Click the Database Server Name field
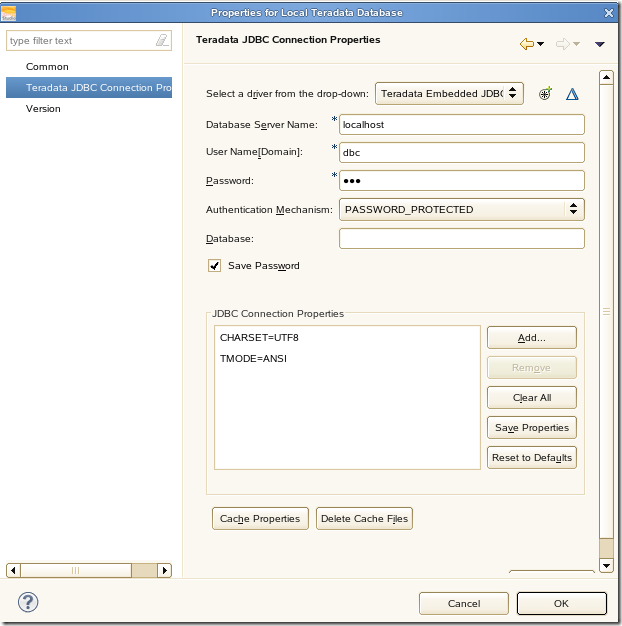This screenshot has width=622, height=626. (461, 125)
